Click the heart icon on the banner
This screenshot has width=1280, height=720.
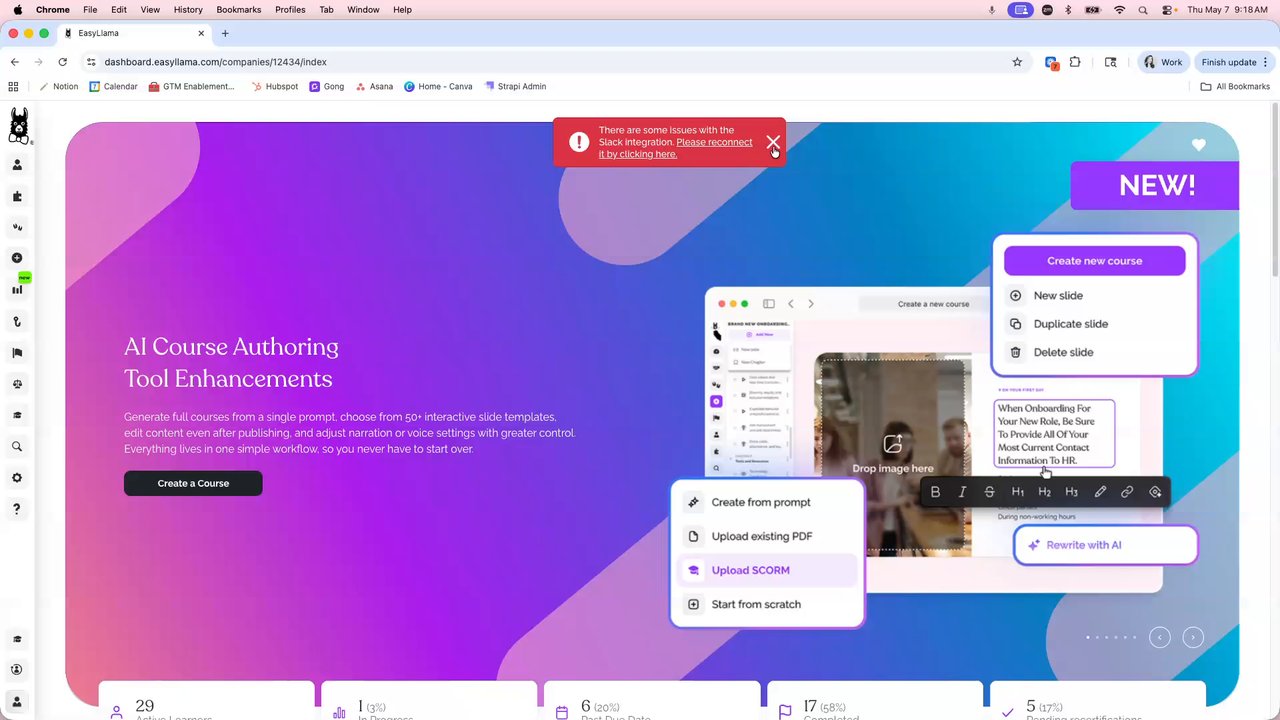coord(1199,145)
